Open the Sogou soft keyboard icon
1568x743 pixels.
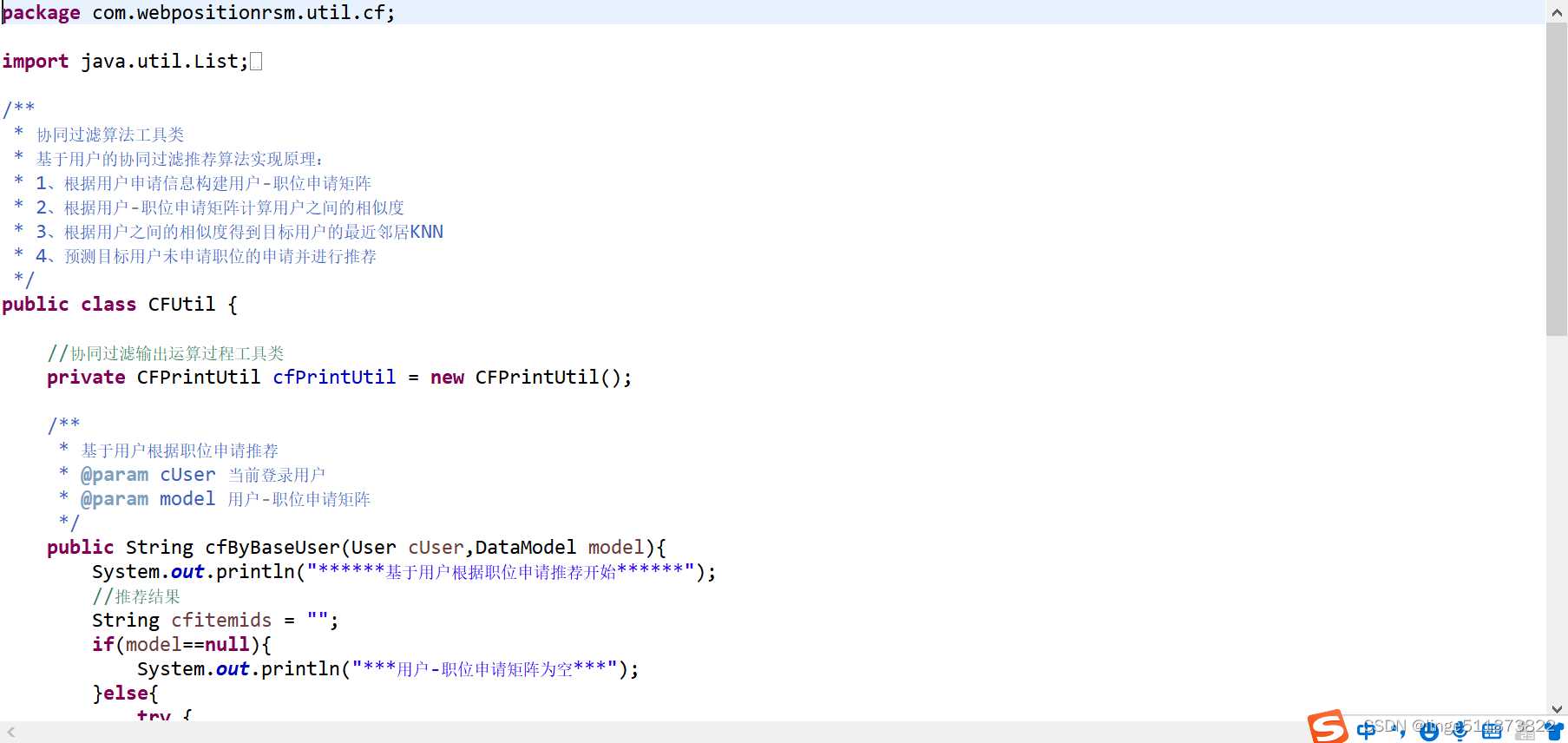click(x=1492, y=731)
